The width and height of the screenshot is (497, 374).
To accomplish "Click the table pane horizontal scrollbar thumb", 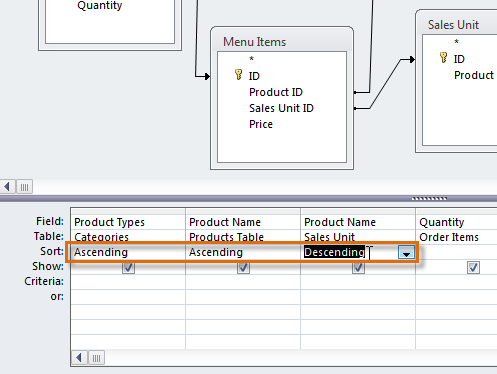I will pyautogui.click(x=25, y=187).
